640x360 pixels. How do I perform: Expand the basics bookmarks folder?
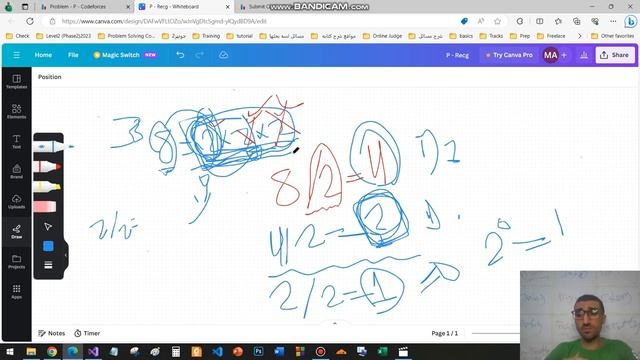click(x=461, y=36)
